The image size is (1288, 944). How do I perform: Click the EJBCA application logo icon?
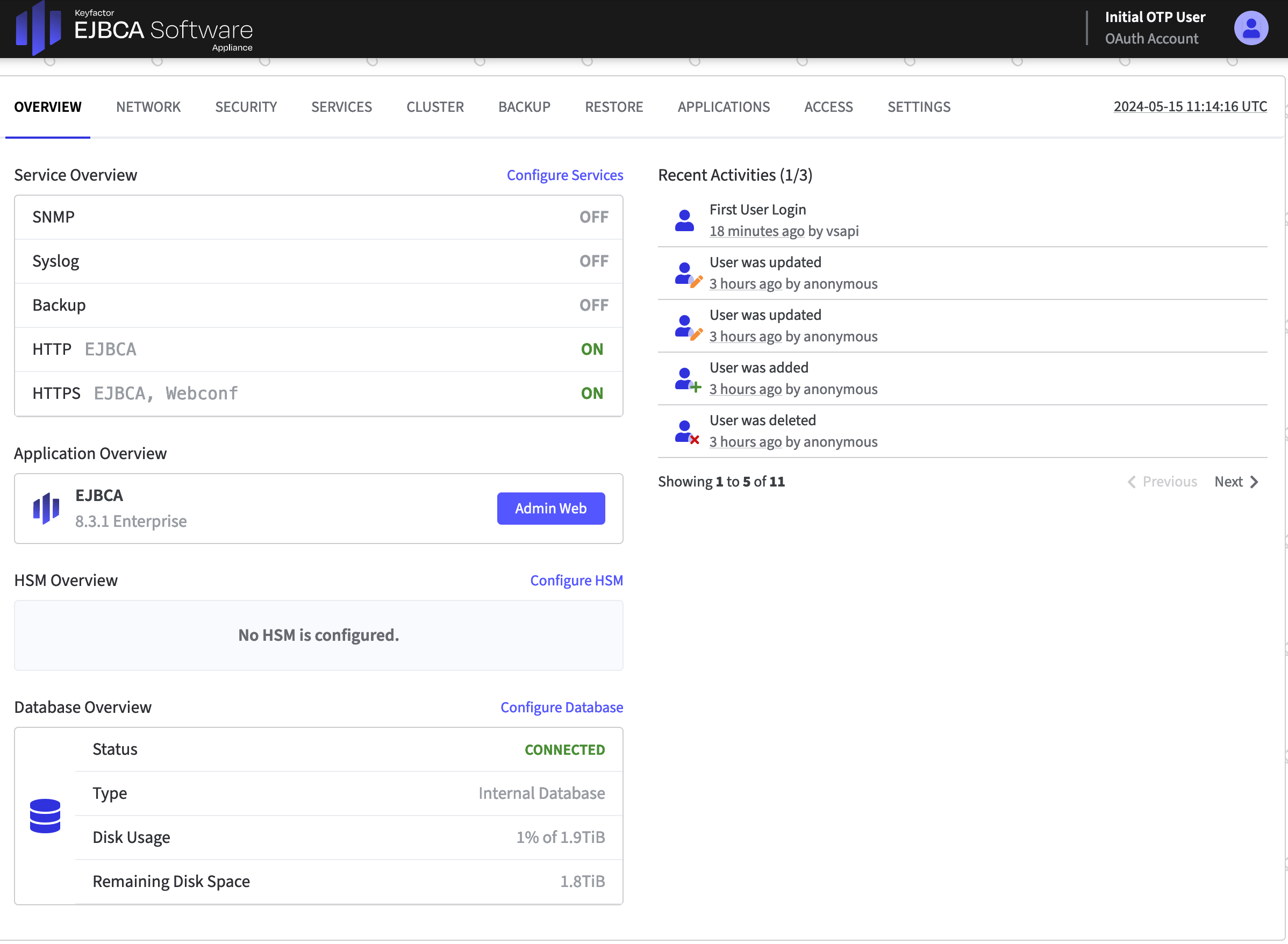(x=46, y=508)
